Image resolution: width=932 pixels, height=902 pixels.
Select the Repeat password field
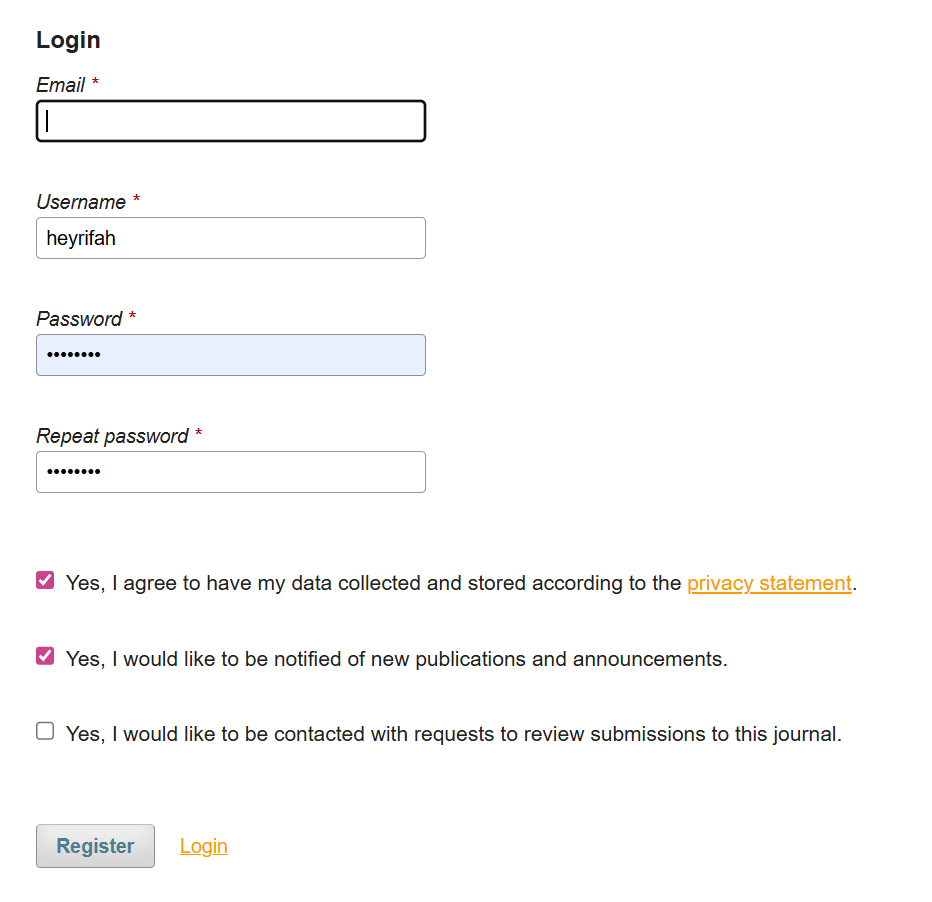coord(231,472)
